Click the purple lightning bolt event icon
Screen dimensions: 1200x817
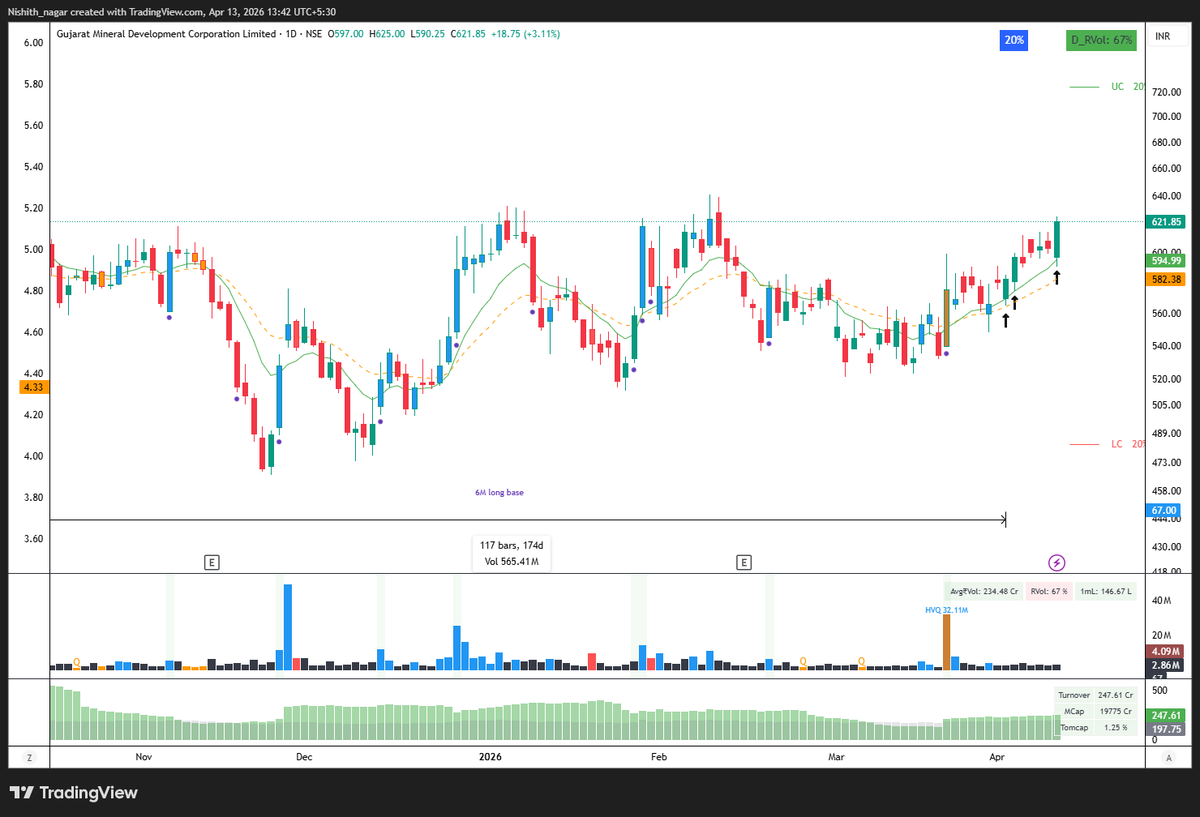1056,562
